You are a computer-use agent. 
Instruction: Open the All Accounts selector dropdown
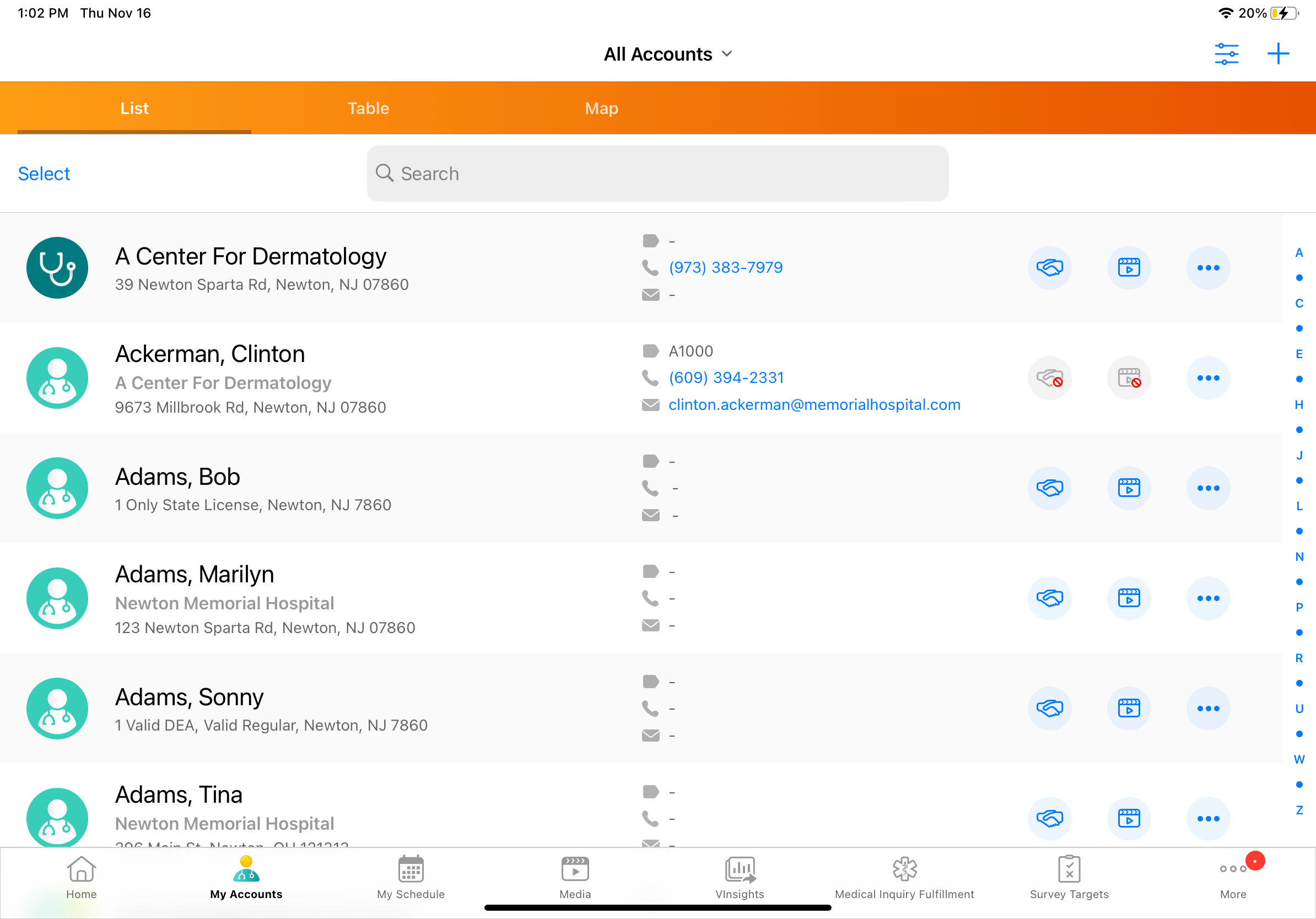tap(668, 53)
